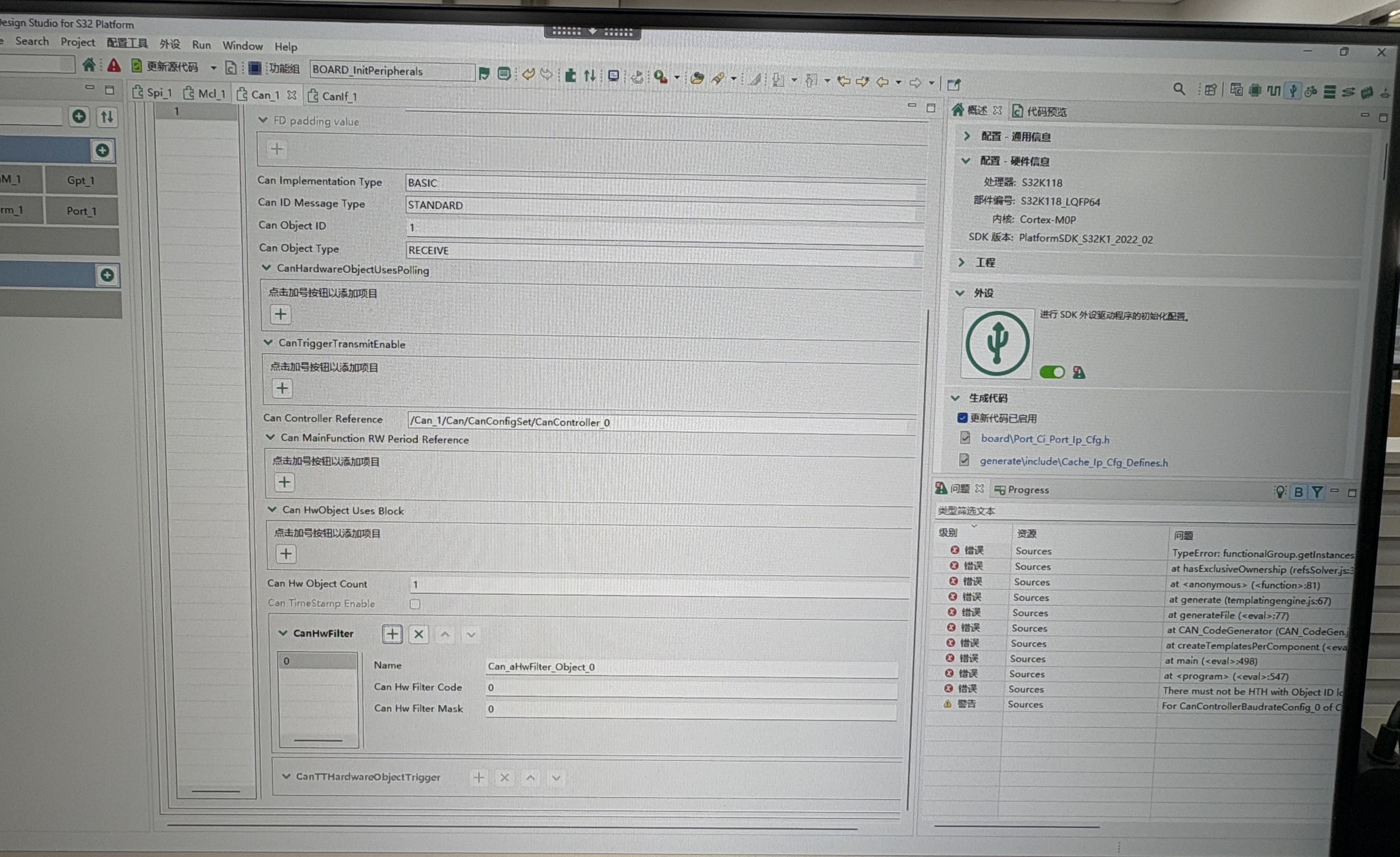Collapse the CanHardwareObjectUsesPolling section

pos(266,268)
